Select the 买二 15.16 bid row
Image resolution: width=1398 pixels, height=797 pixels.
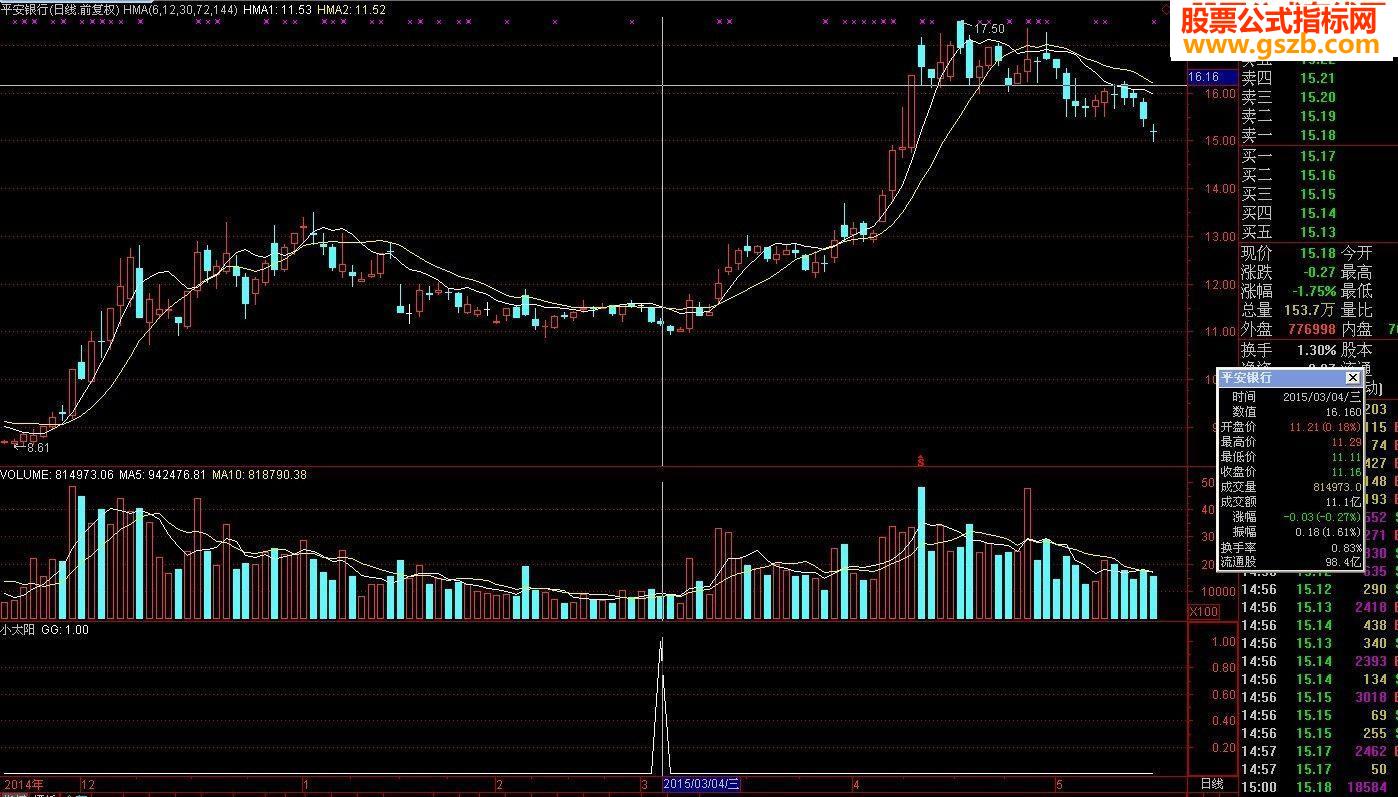pyautogui.click(x=1290, y=175)
